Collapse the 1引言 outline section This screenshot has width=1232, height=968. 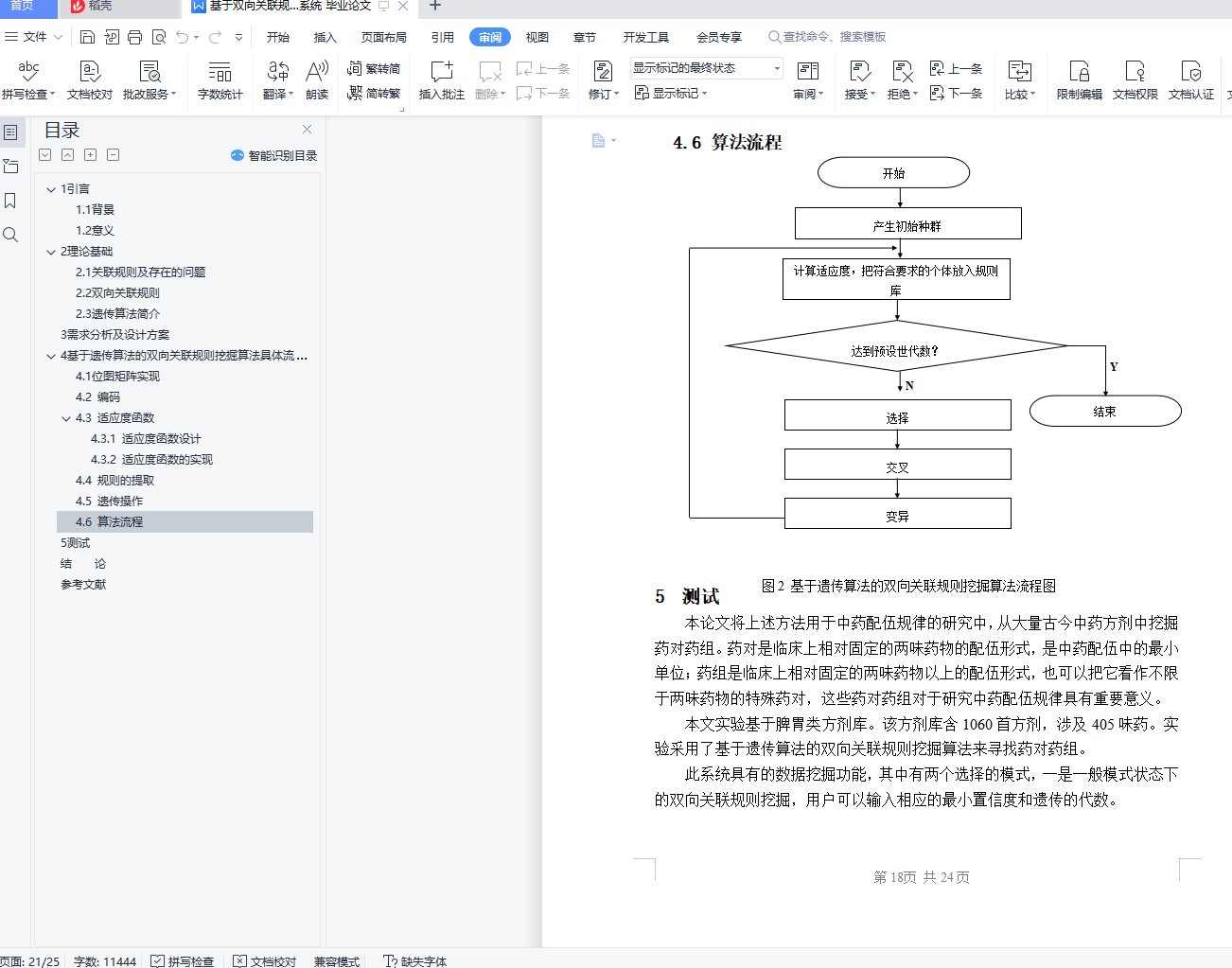point(51,189)
